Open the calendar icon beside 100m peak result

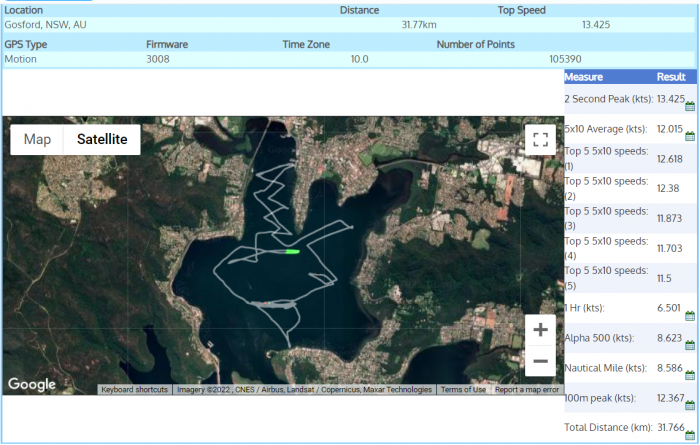[x=690, y=405]
